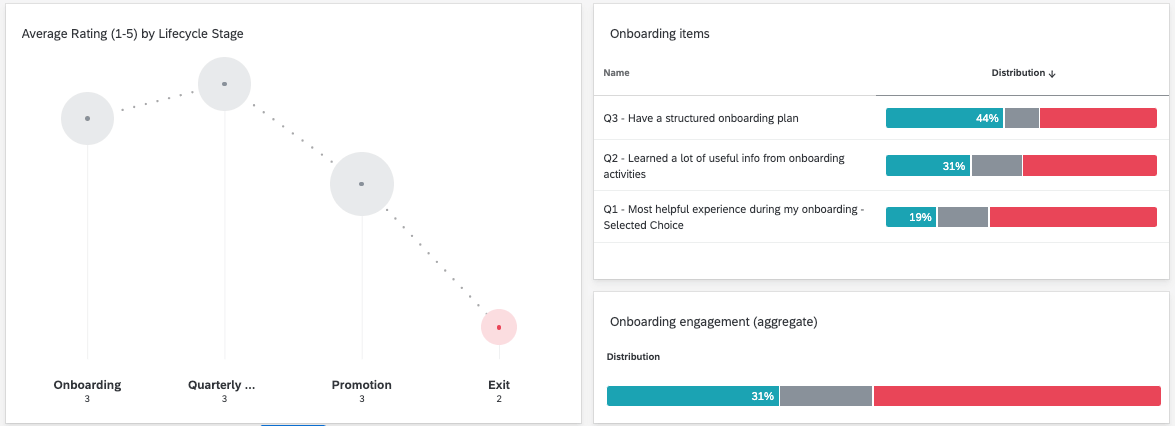Select the red Exit stage bubble
Screen dimensions: 1175x426
coord(499,327)
